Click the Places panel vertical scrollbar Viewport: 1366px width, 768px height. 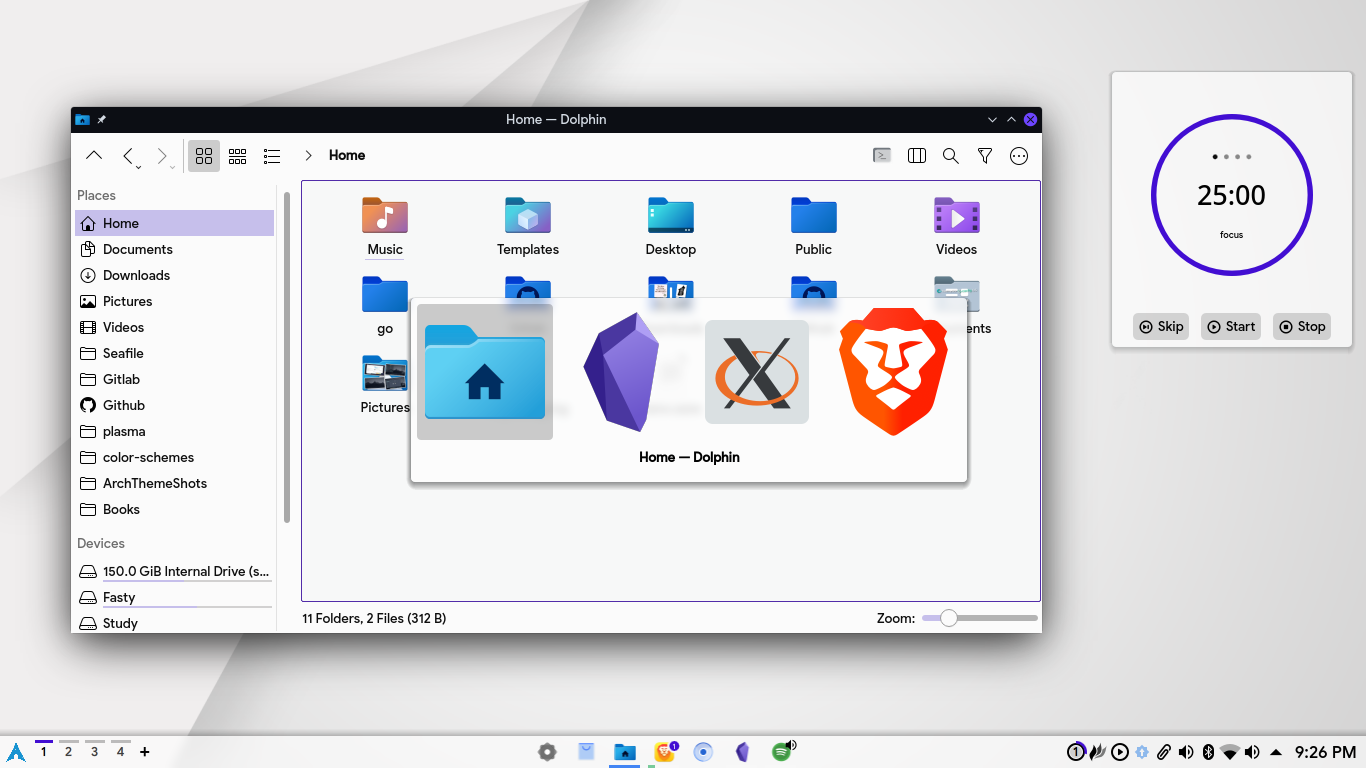pyautogui.click(x=287, y=356)
